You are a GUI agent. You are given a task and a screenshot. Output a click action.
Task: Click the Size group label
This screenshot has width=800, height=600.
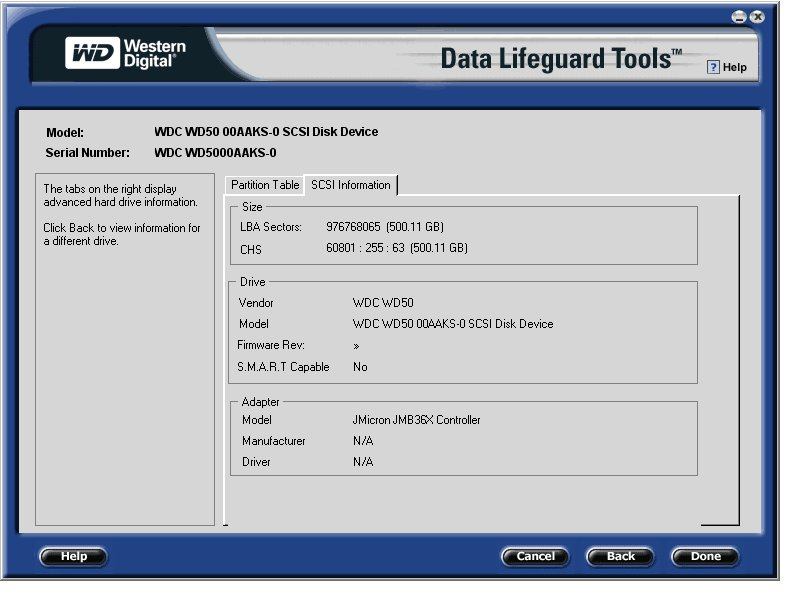tap(252, 207)
